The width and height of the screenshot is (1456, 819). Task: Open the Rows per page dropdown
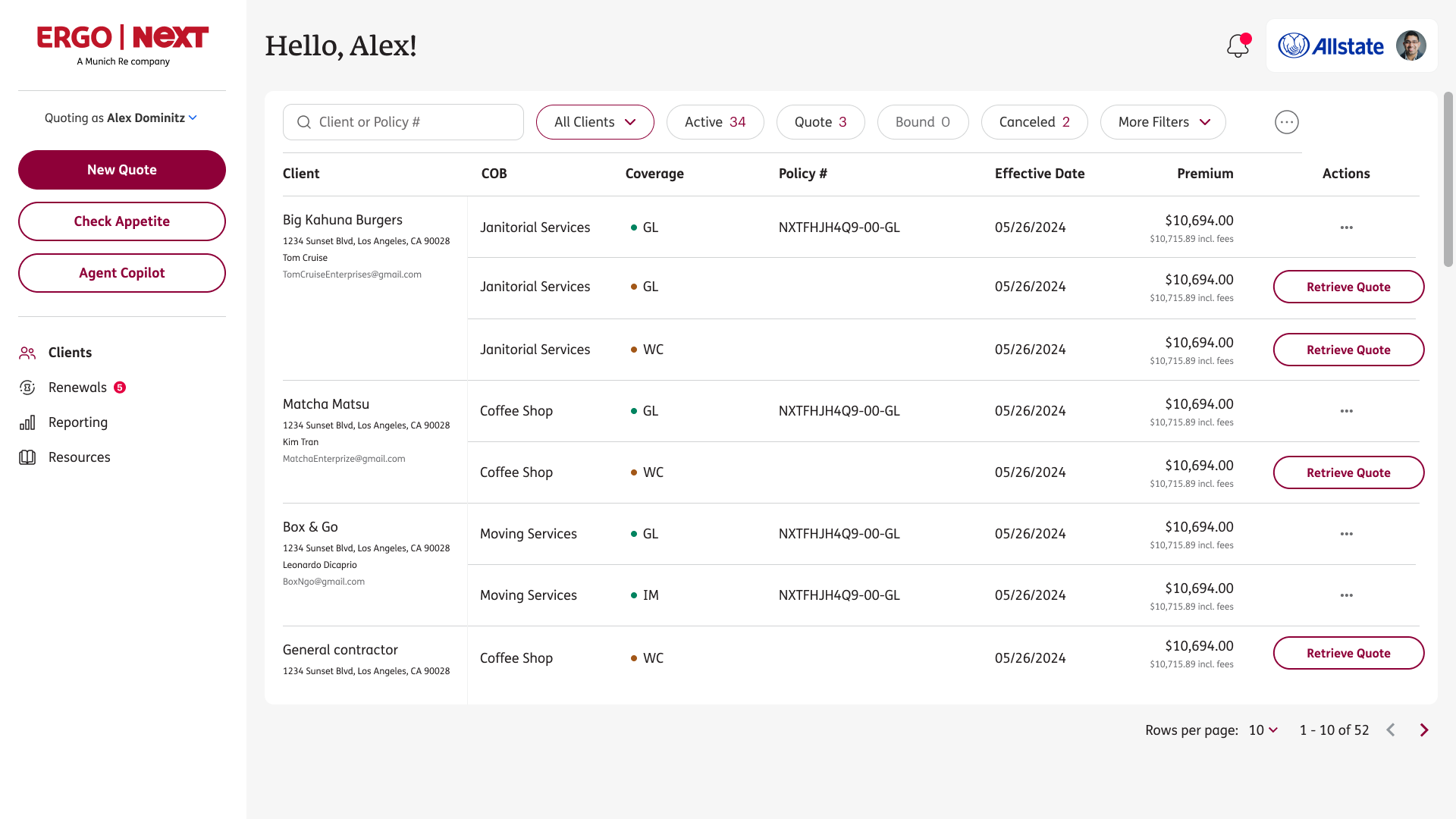pos(1263,730)
